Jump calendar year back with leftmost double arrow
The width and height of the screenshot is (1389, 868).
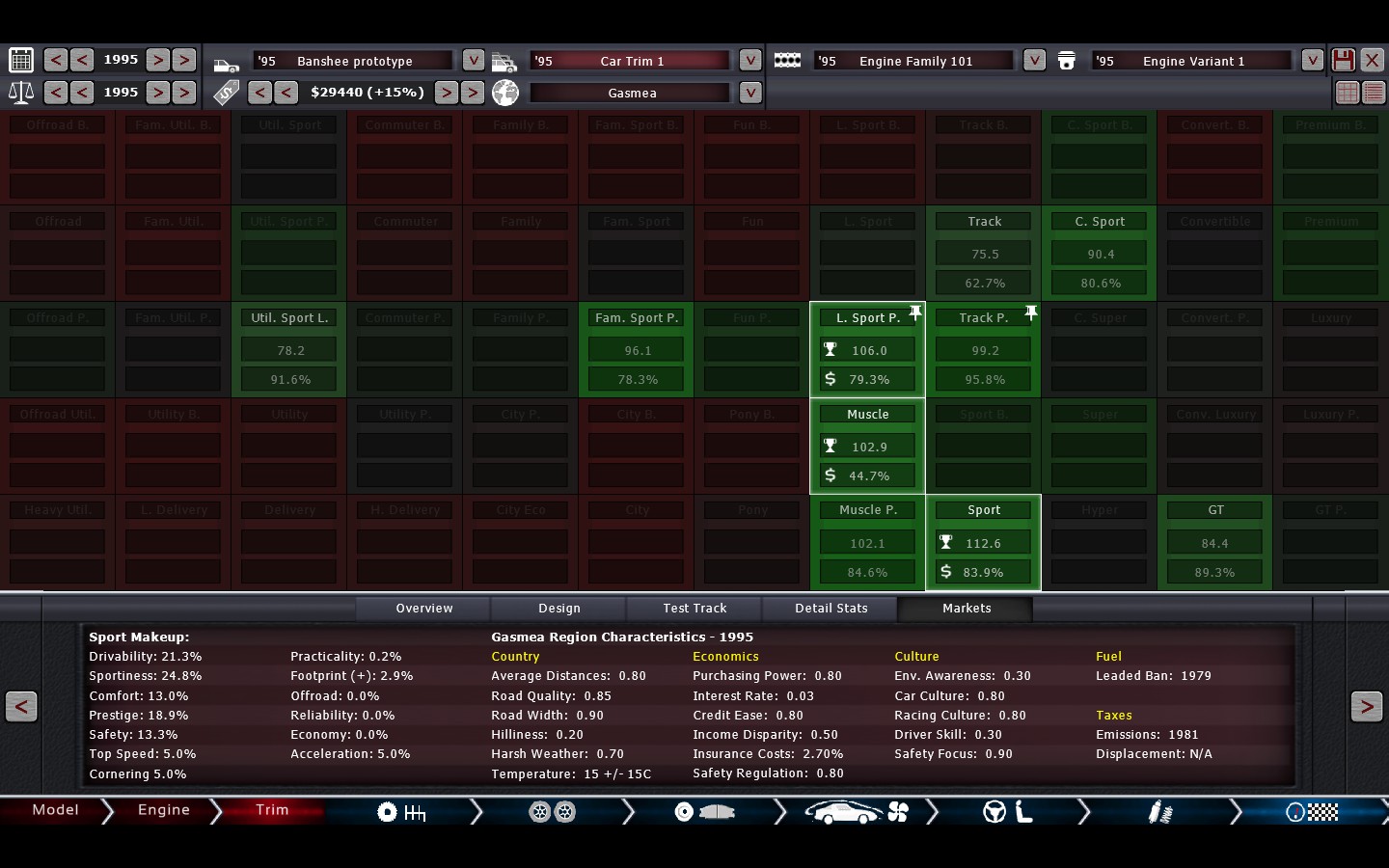click(56, 60)
